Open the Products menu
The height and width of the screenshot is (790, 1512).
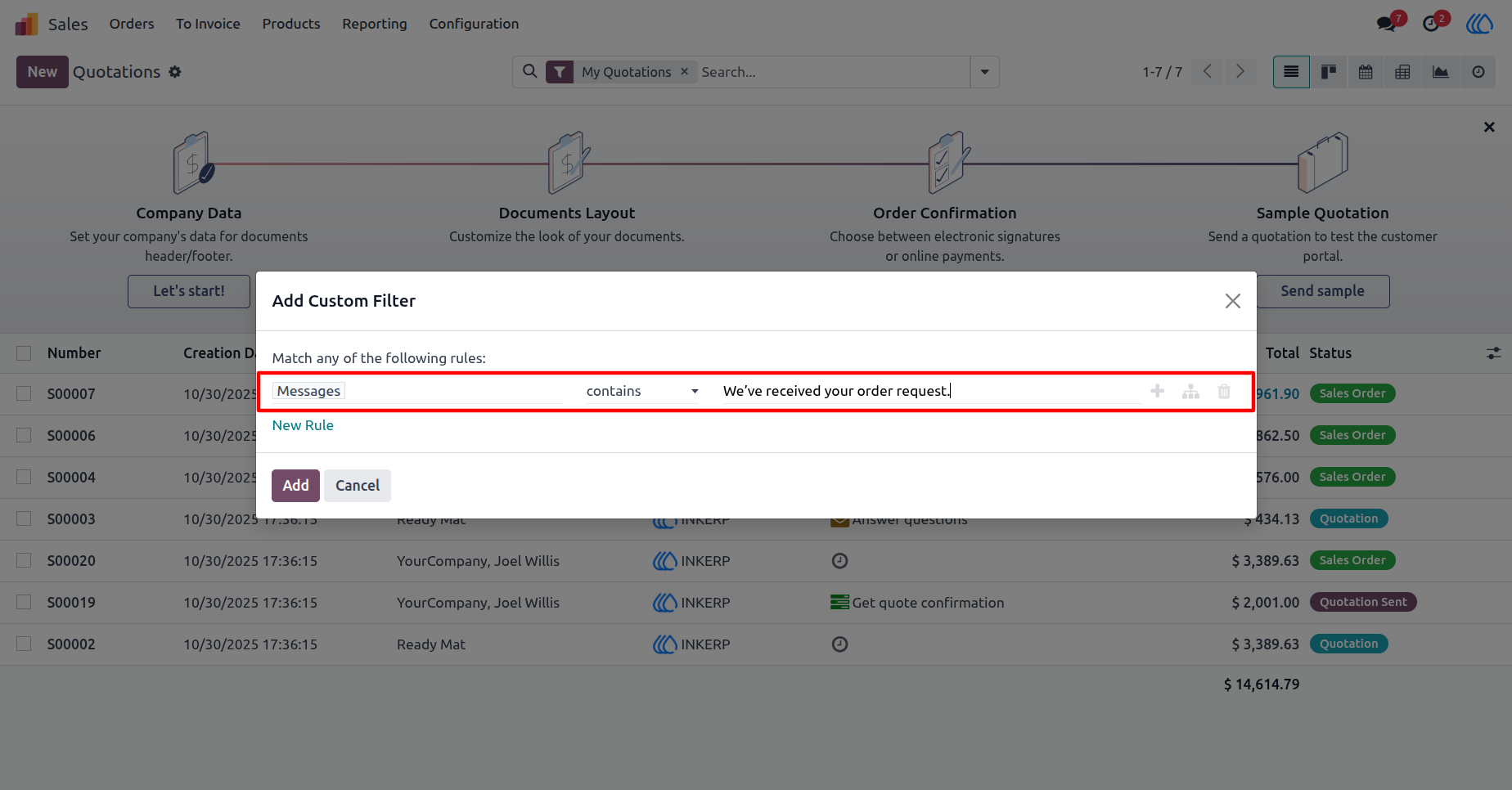(291, 24)
